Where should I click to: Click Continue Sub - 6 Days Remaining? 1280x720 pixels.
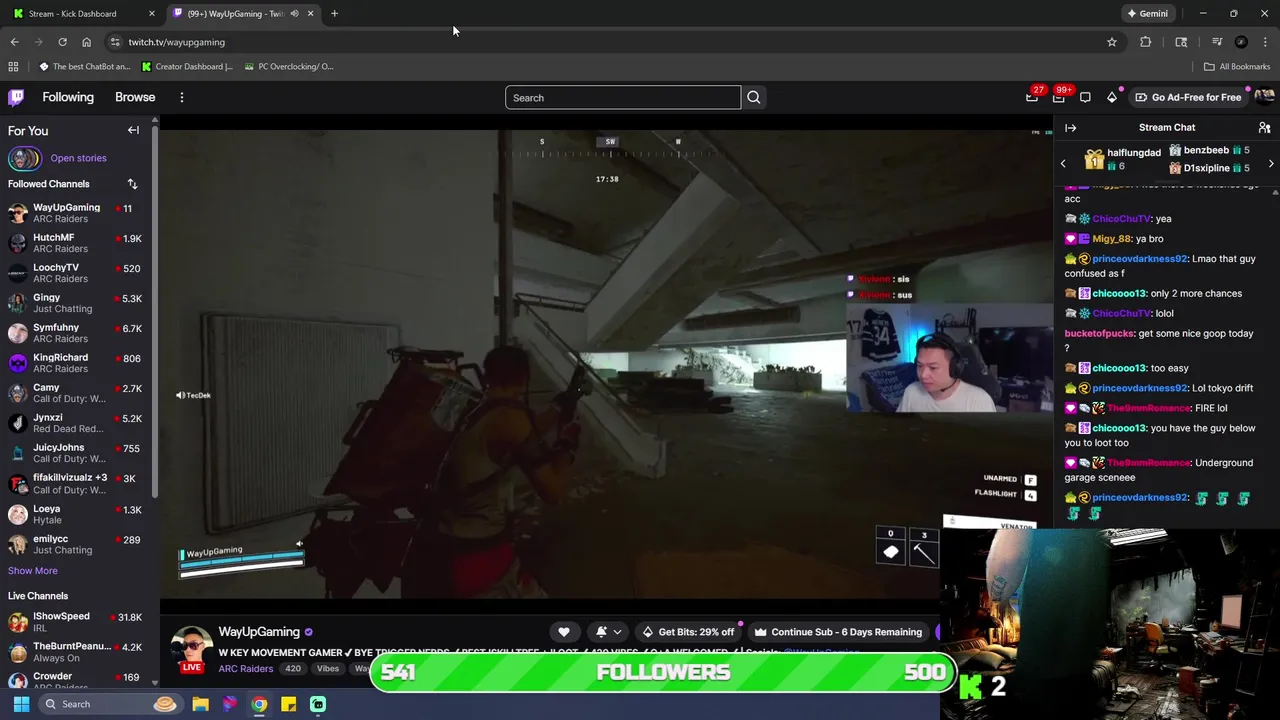(x=838, y=632)
